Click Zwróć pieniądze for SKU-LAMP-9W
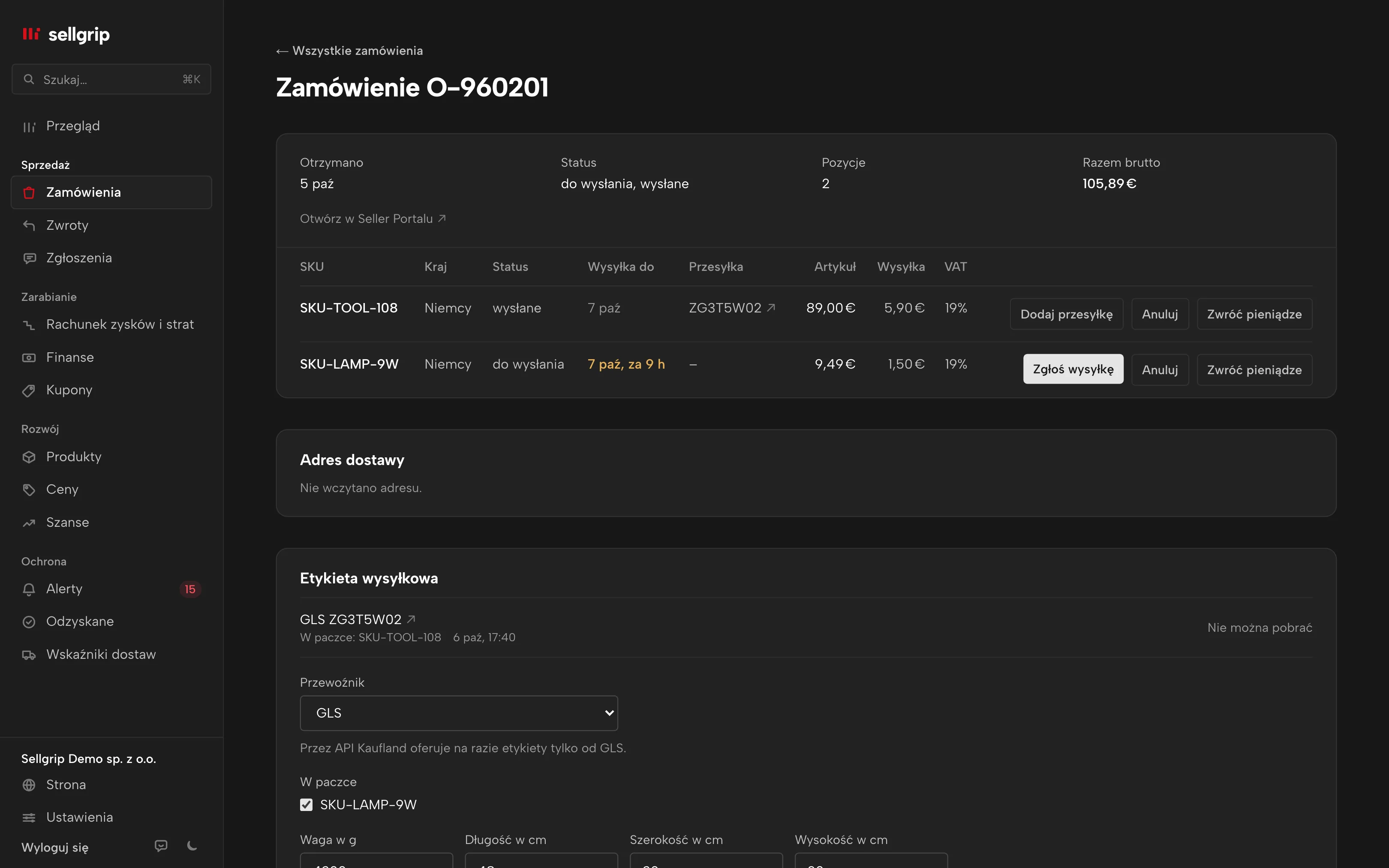 [x=1254, y=369]
